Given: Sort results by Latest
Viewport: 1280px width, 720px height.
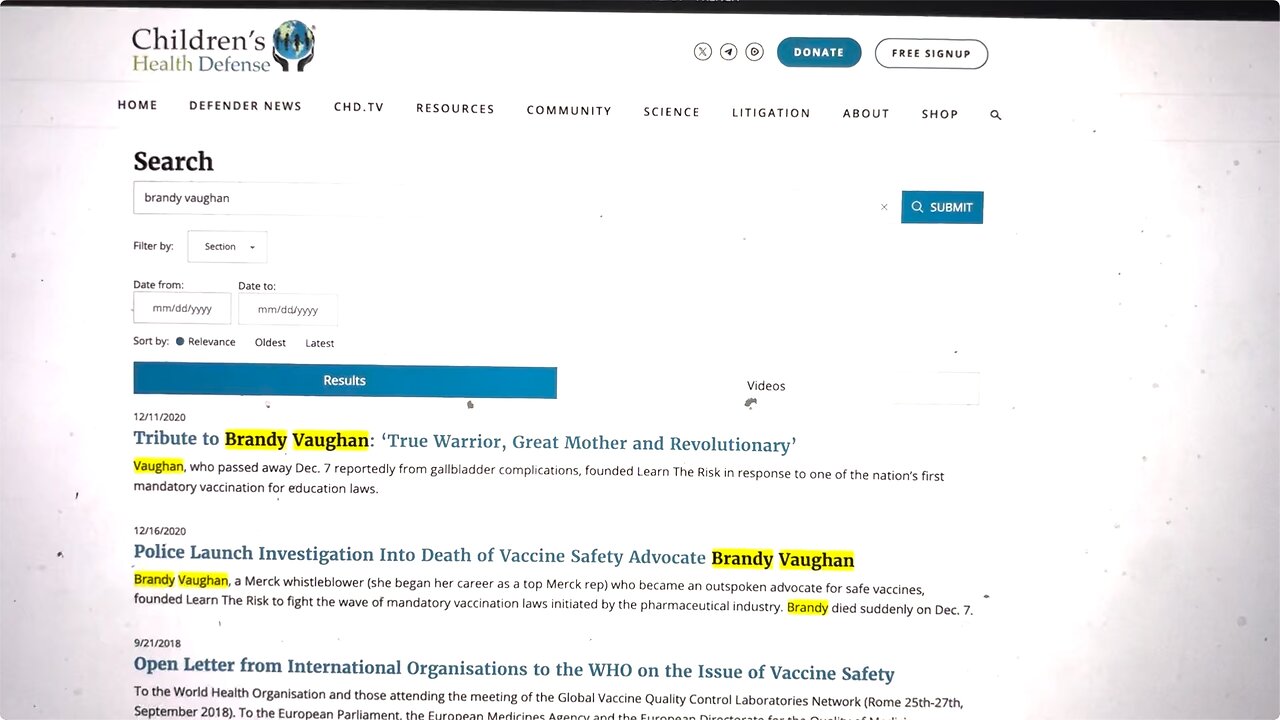Looking at the screenshot, I should (320, 343).
